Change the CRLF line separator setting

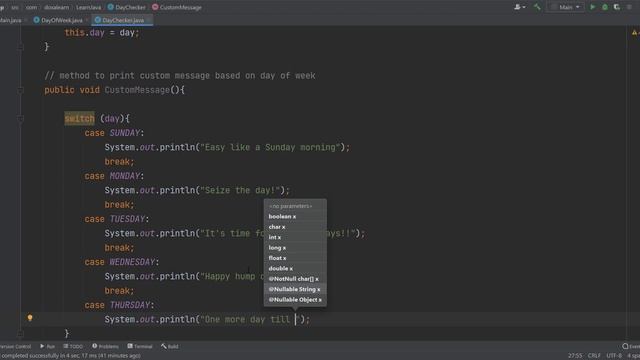594,356
